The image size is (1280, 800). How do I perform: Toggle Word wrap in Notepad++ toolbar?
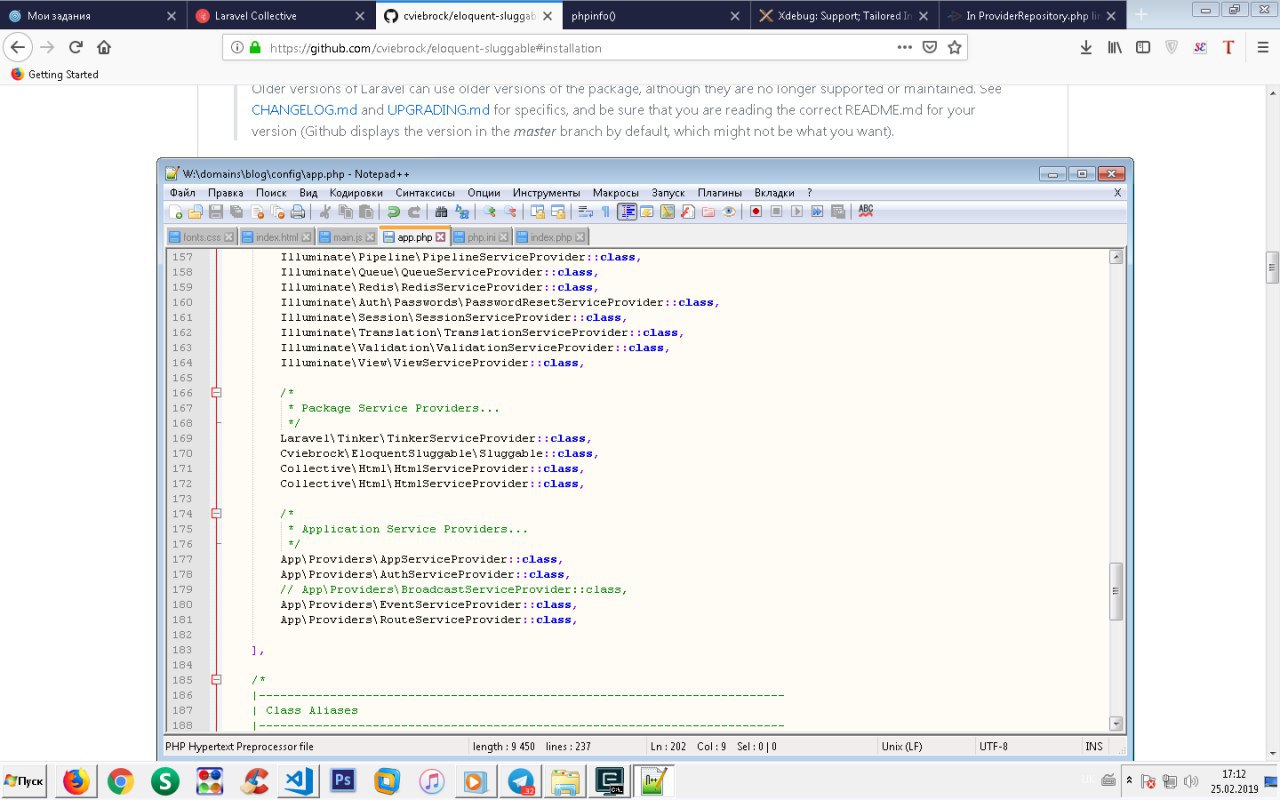586,211
